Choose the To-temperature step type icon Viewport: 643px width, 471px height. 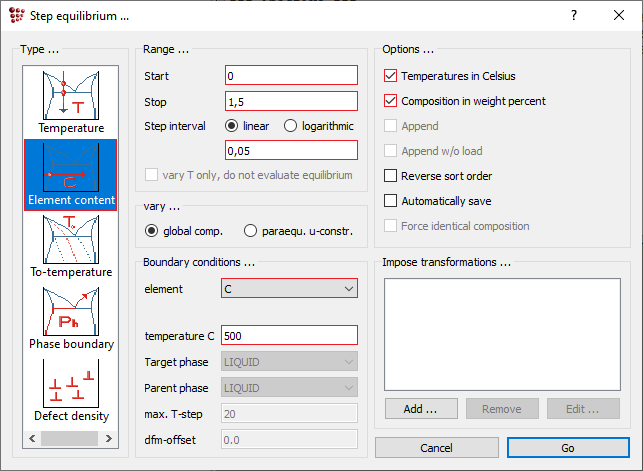pyautogui.click(x=70, y=240)
